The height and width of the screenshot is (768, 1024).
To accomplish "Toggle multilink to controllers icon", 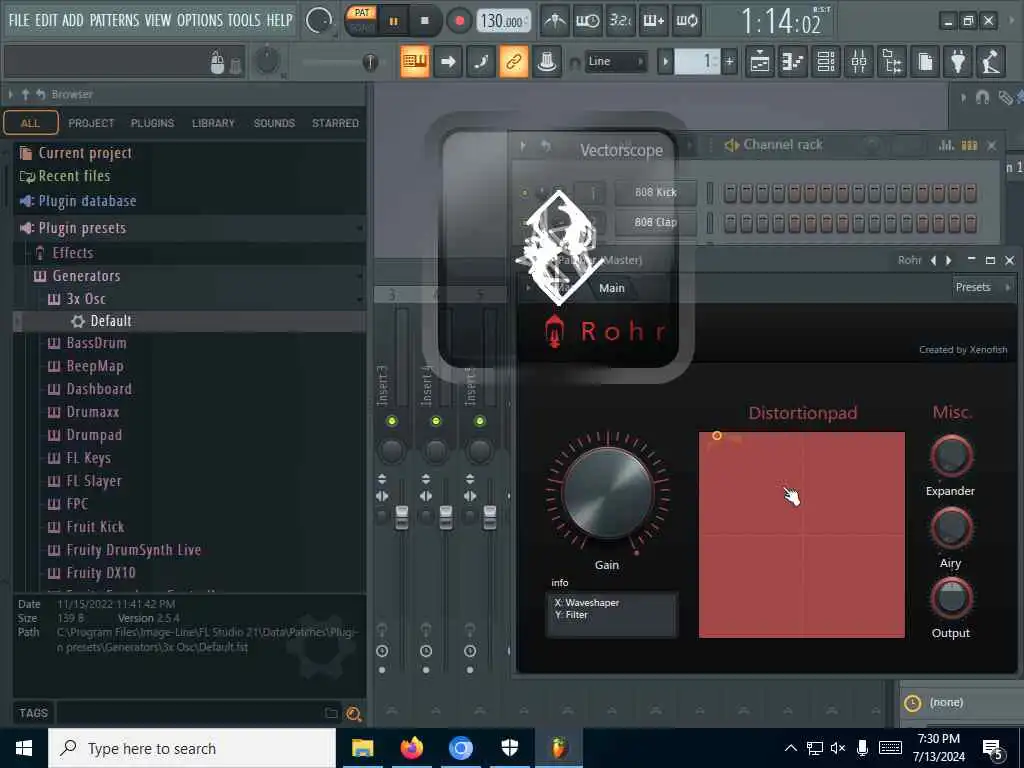I will (x=514, y=62).
